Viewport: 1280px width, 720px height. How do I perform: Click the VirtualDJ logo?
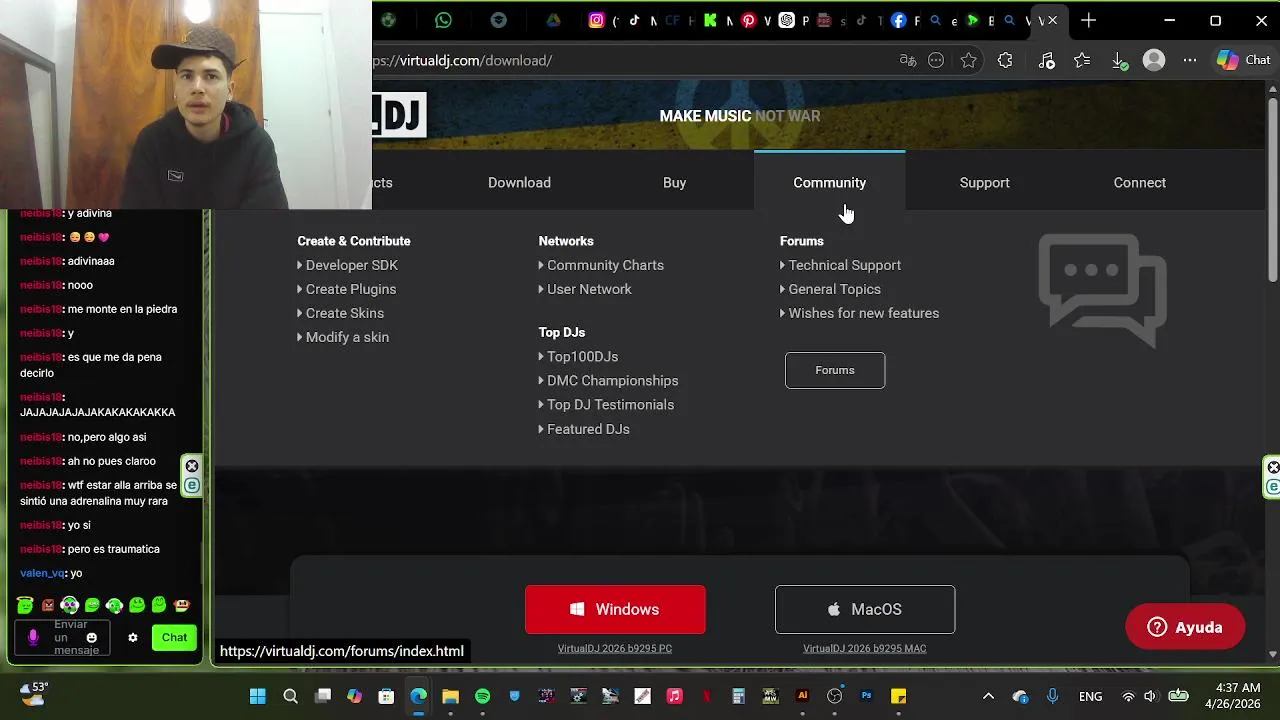pyautogui.click(x=399, y=116)
